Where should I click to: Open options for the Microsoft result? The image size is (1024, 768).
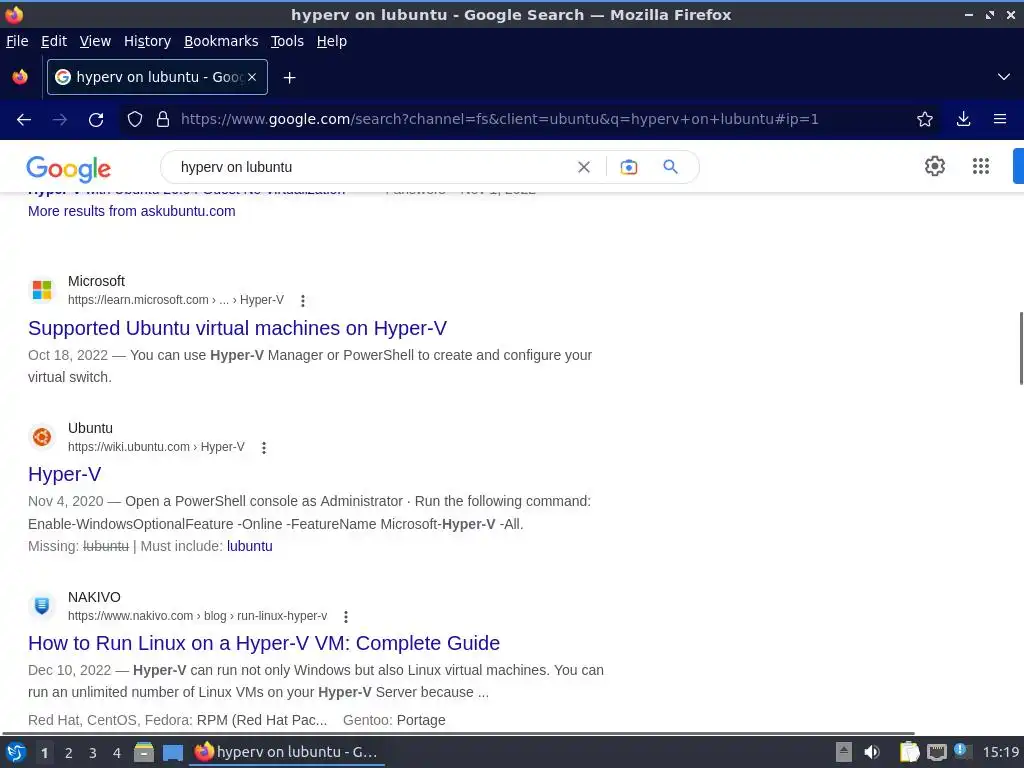click(302, 300)
